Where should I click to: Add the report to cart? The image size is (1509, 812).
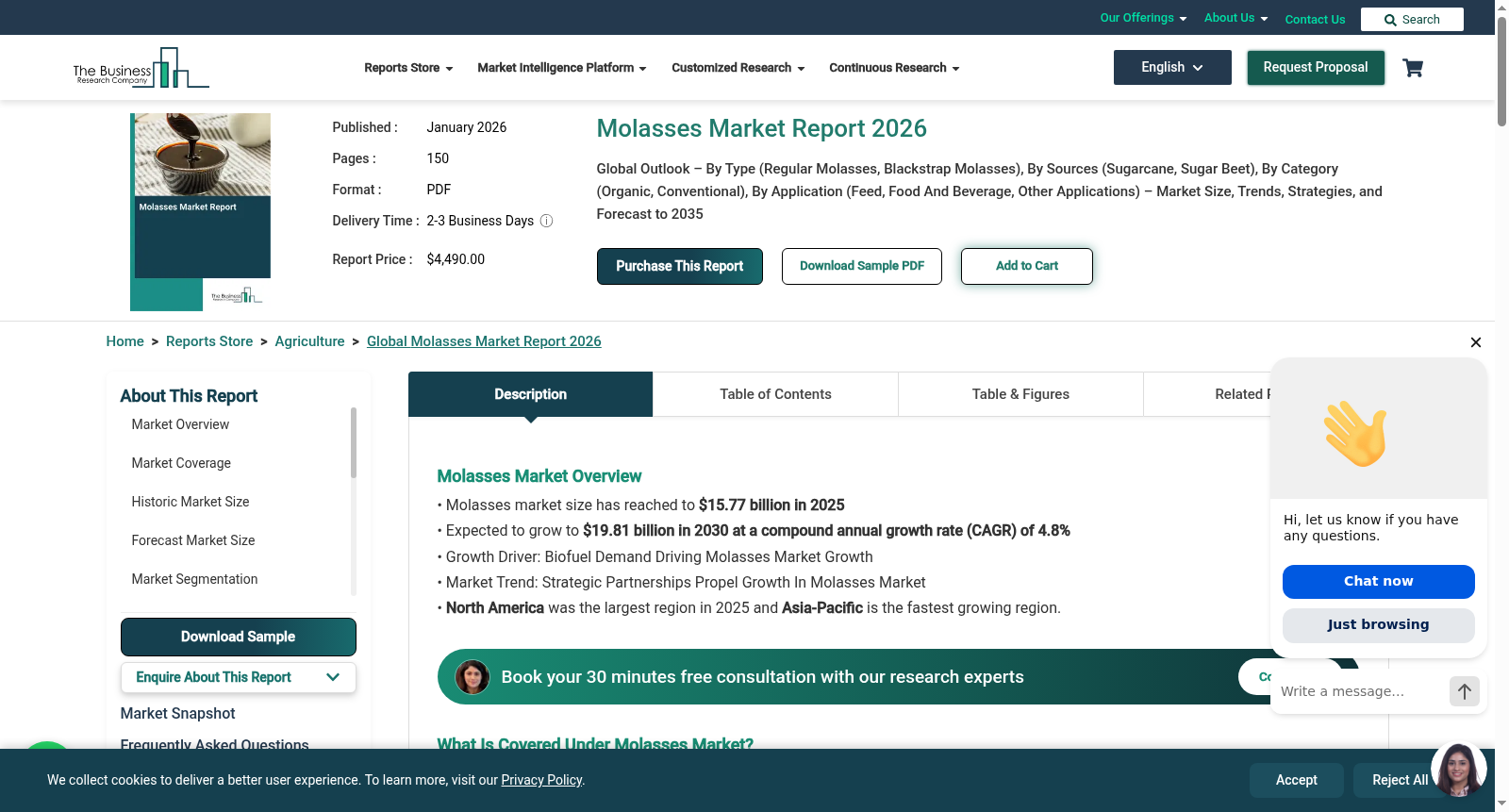1027,266
